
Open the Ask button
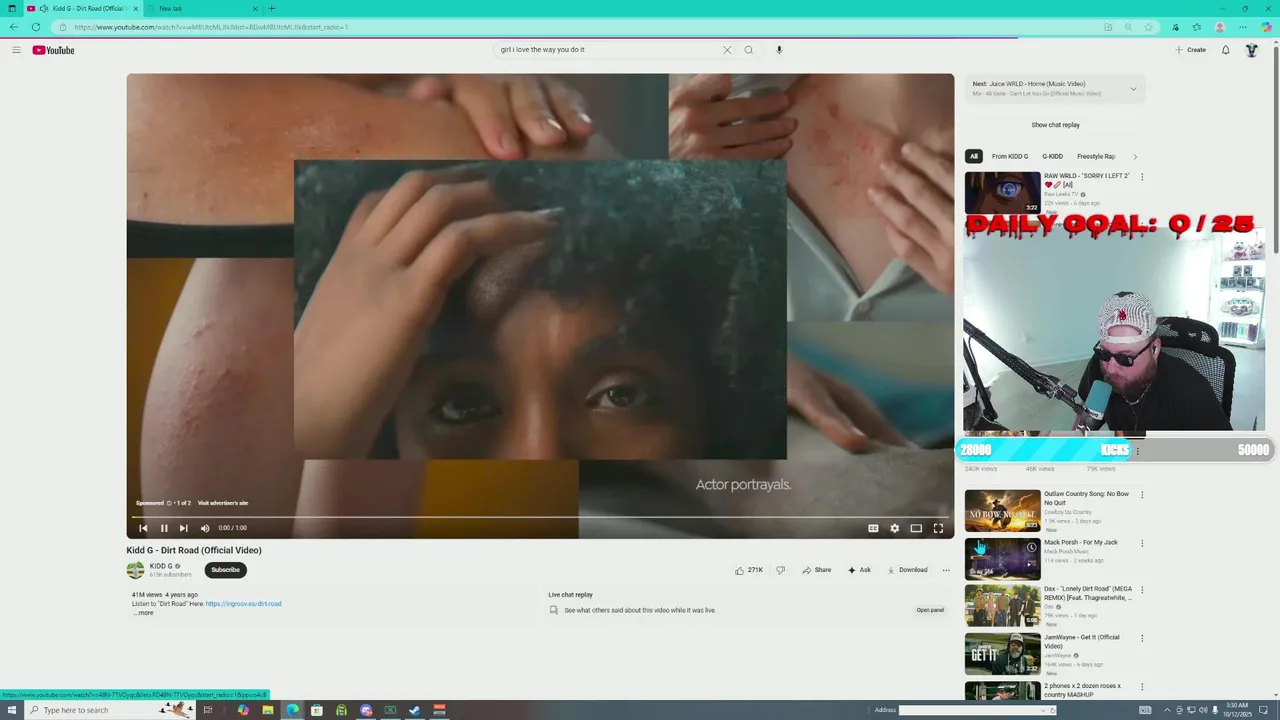point(859,570)
